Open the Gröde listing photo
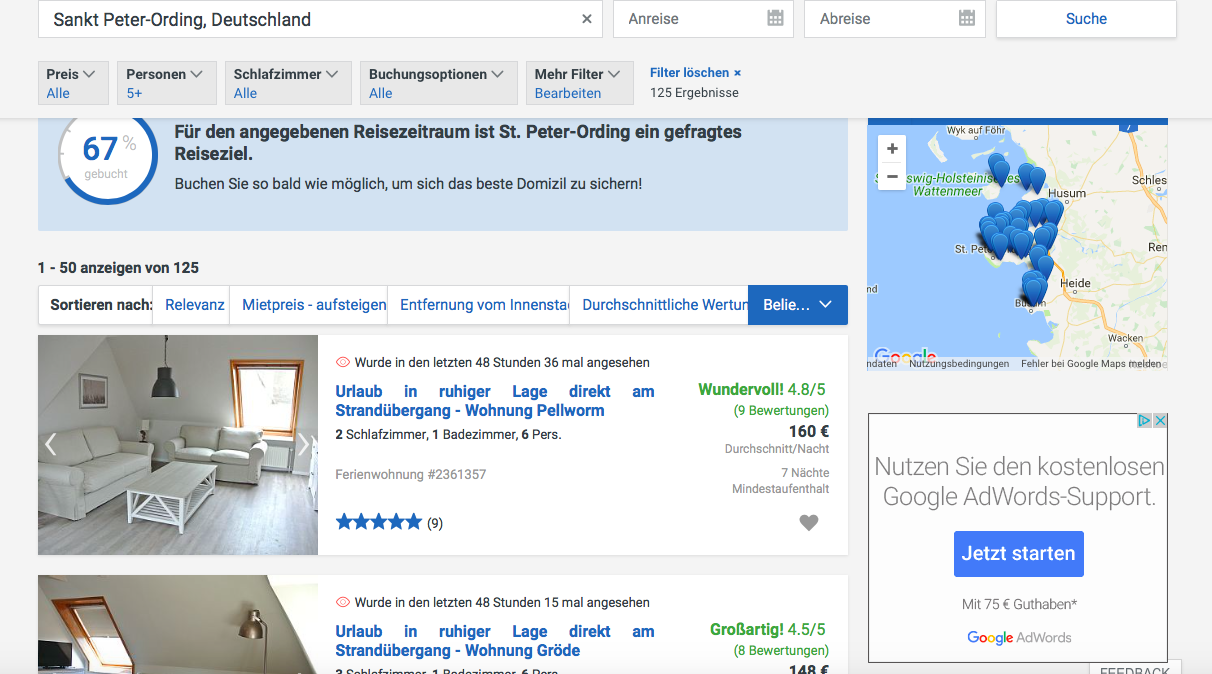The height and width of the screenshot is (674, 1212). point(178,624)
